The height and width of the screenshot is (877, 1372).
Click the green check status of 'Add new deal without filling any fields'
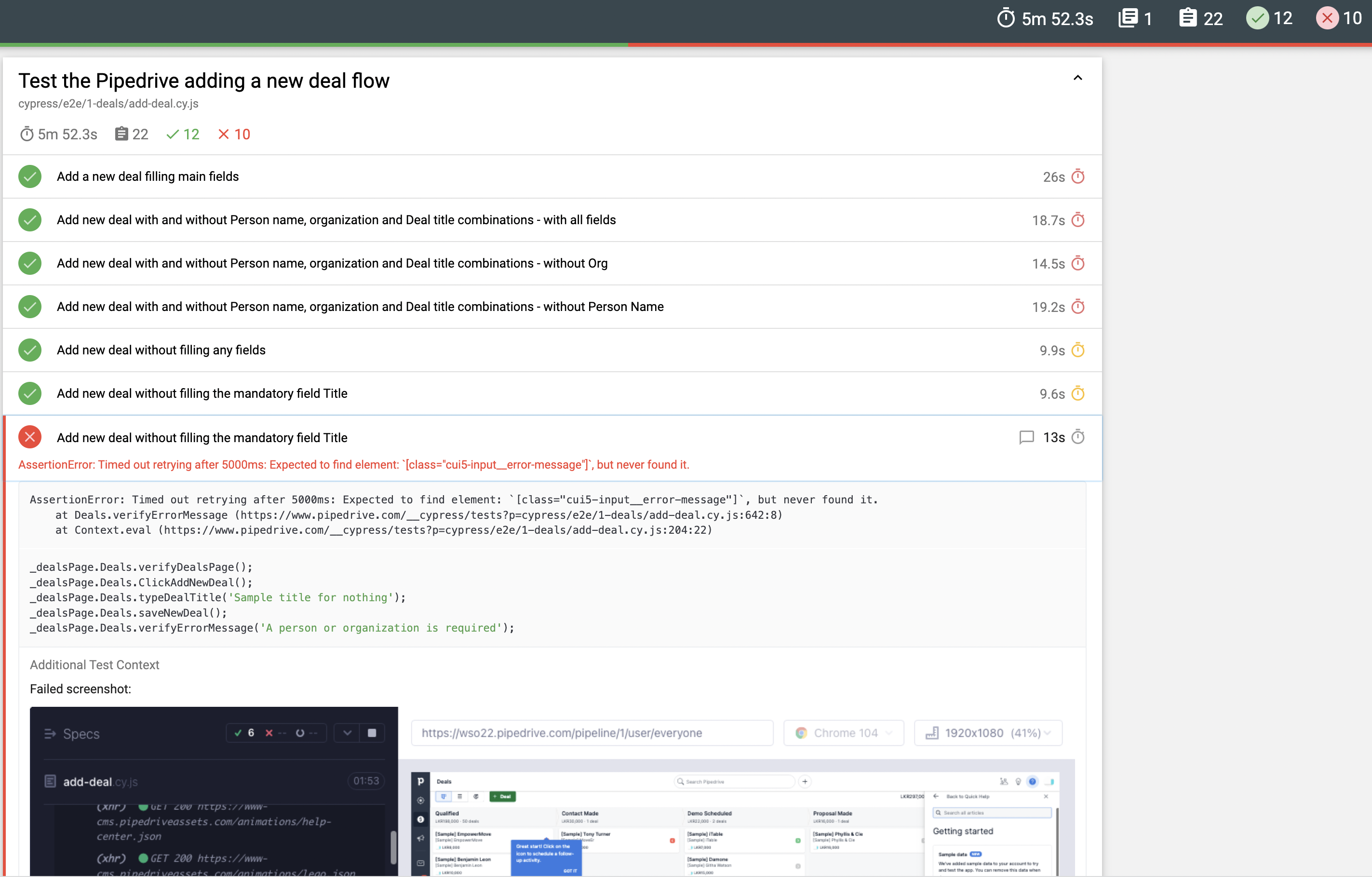[29, 350]
